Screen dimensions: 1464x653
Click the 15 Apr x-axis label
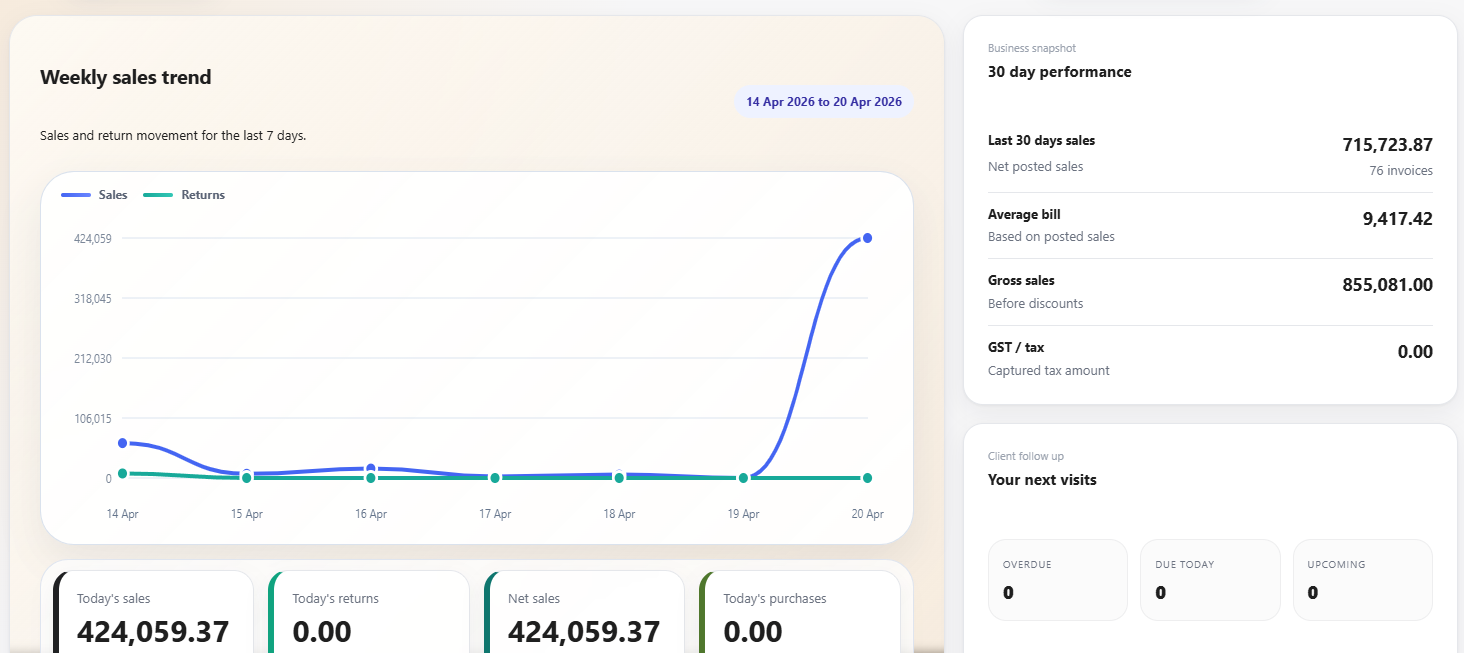pos(247,514)
